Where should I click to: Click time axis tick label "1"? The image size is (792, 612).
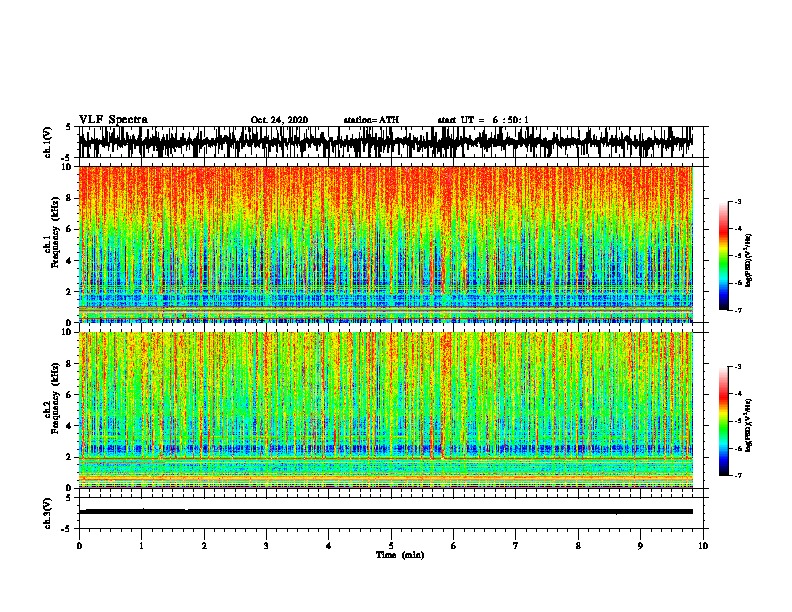pos(141,546)
